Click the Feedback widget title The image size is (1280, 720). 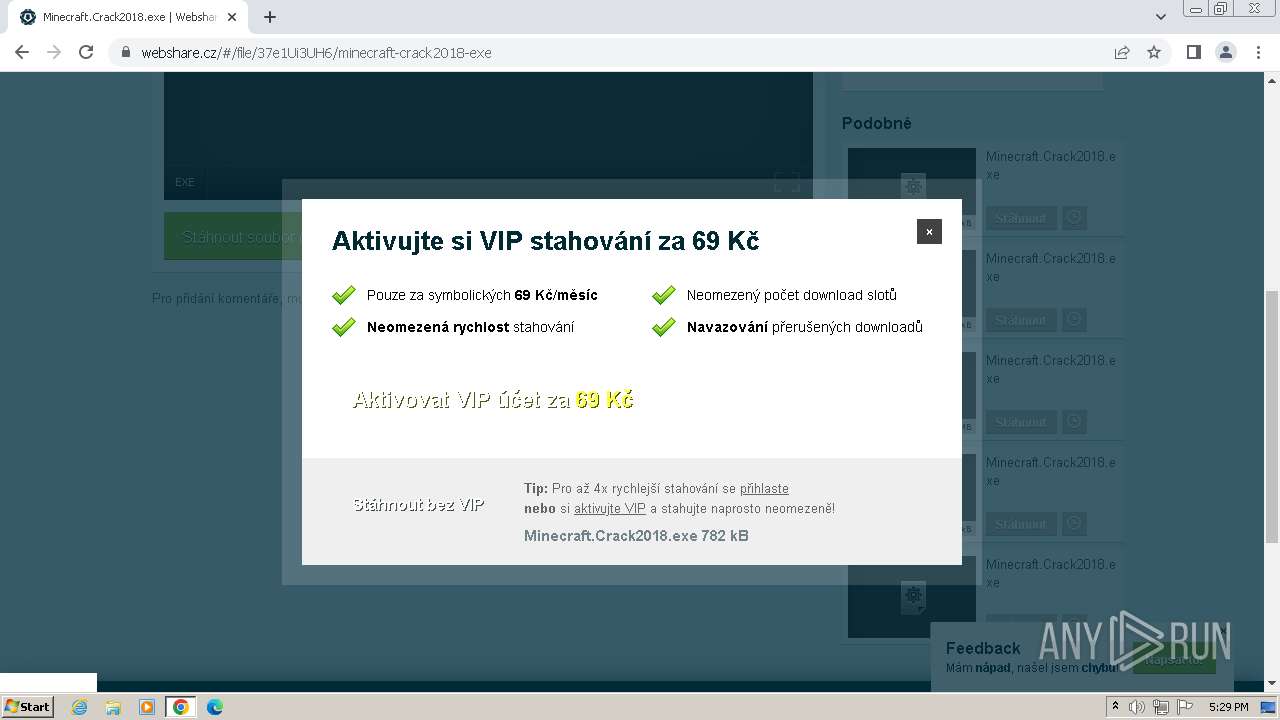(x=983, y=648)
